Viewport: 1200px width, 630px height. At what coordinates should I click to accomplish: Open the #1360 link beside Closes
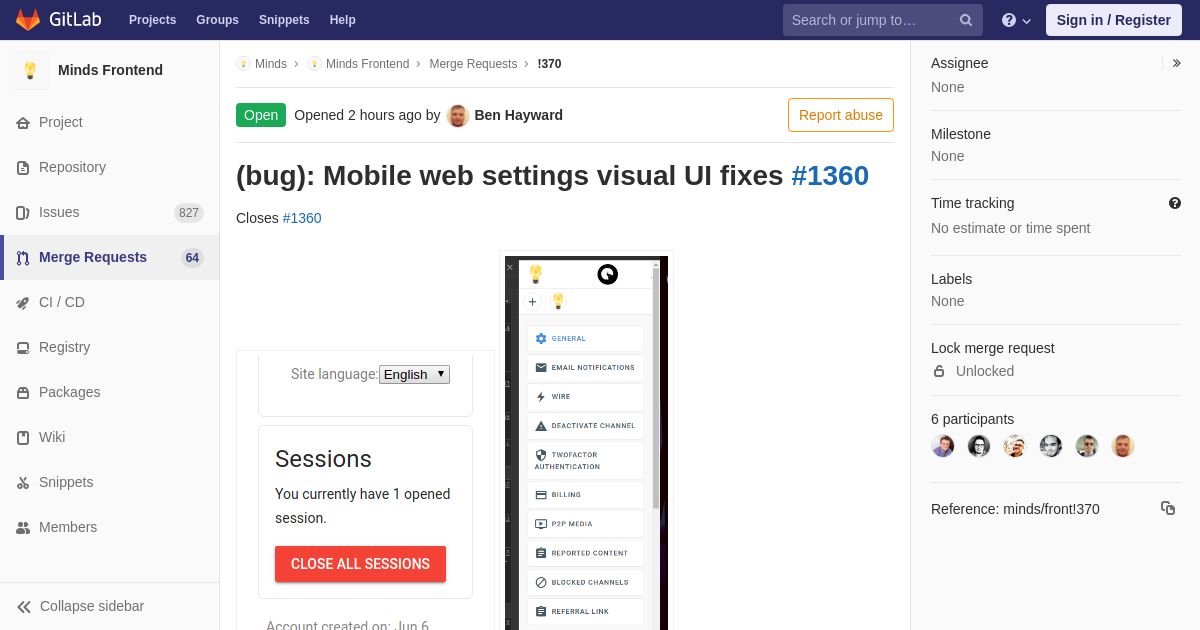pyautogui.click(x=302, y=218)
